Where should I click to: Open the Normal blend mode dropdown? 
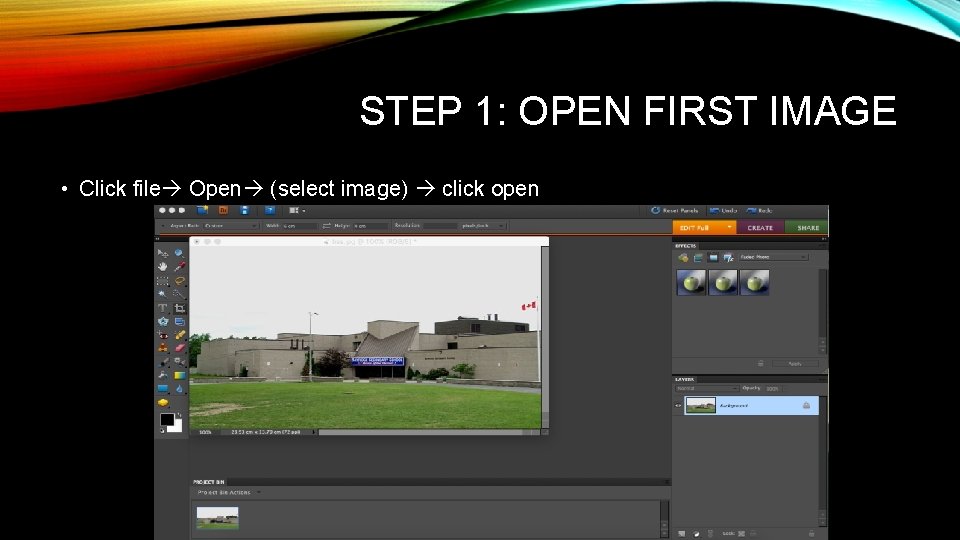point(707,389)
